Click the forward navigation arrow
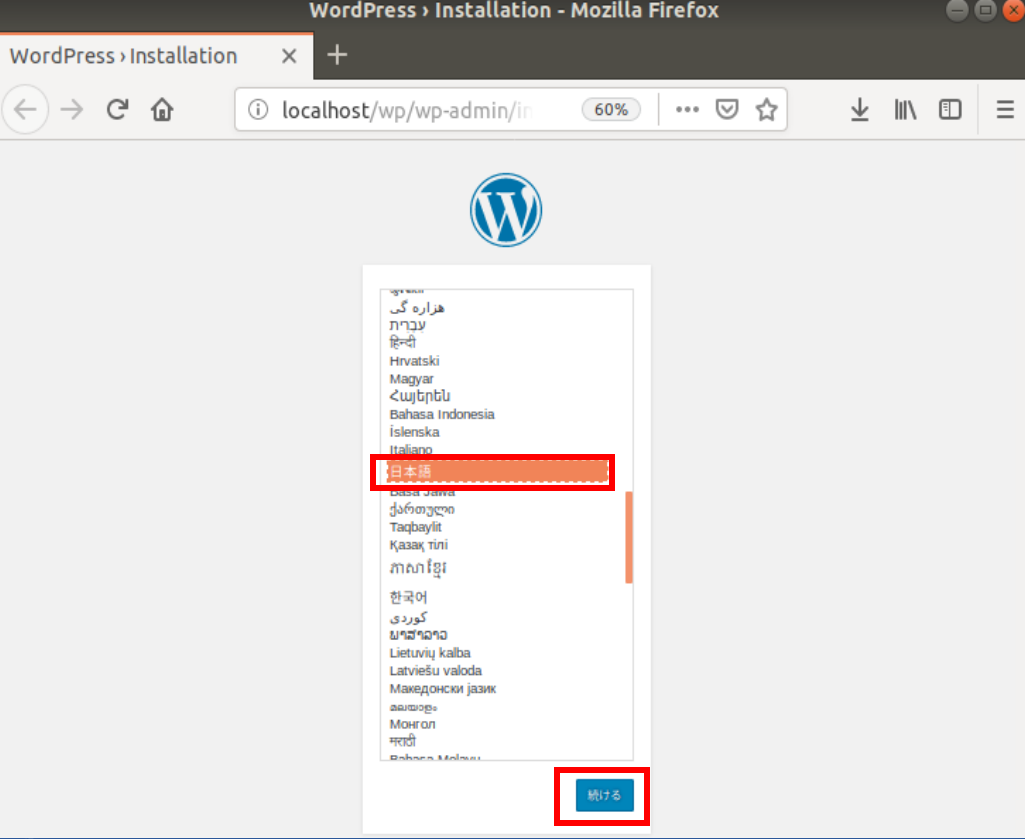 pos(72,109)
